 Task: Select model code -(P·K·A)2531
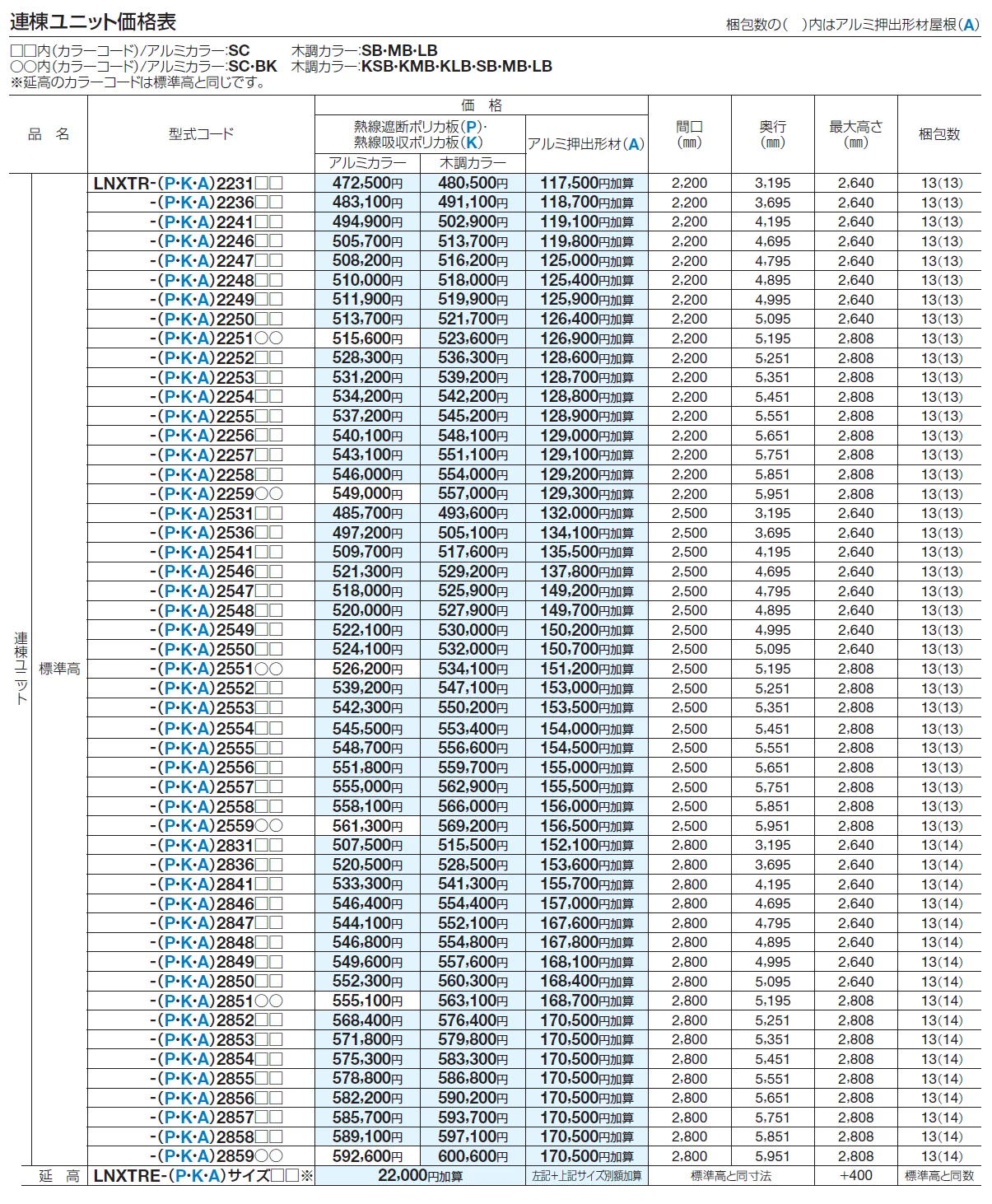tap(217, 513)
